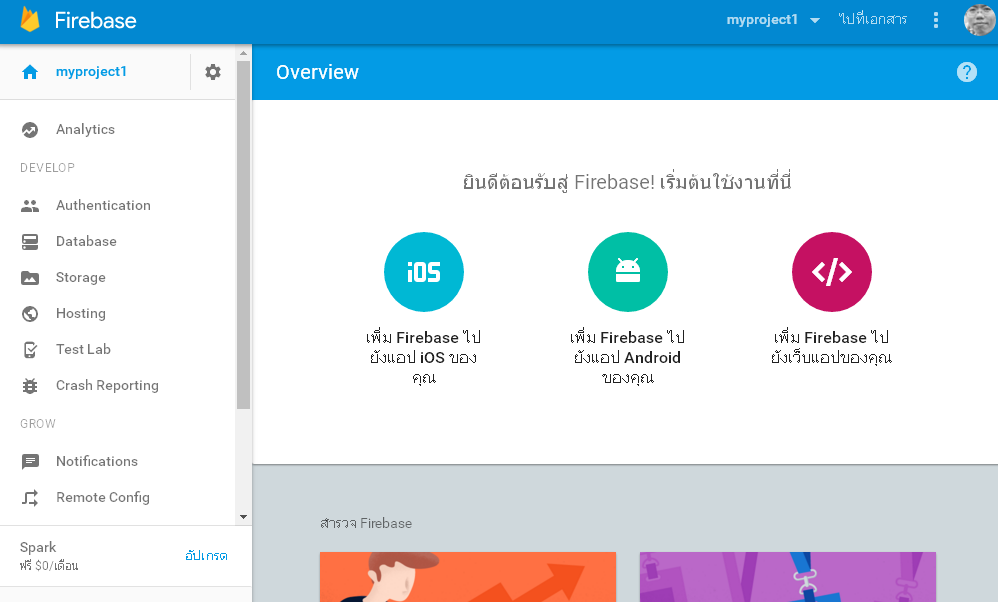Click the Firebase title text
The height and width of the screenshot is (602, 998).
[x=95, y=20]
